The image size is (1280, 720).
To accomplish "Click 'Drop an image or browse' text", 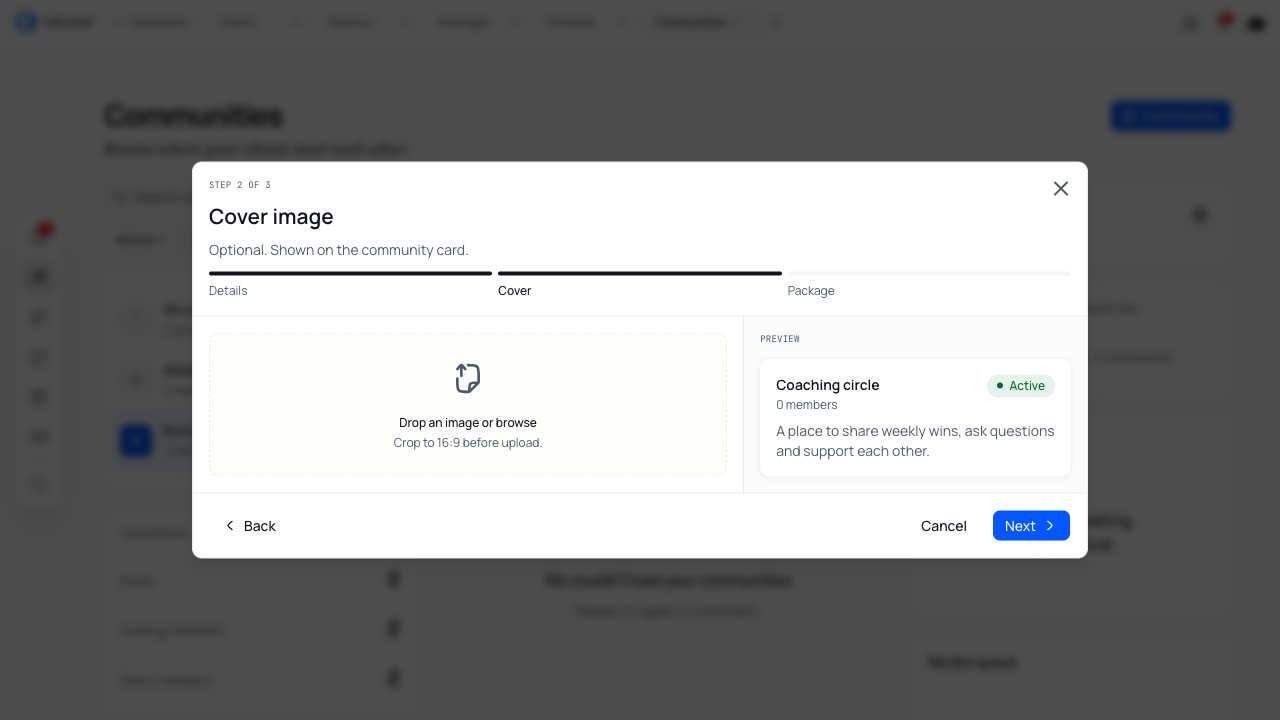I will pyautogui.click(x=468, y=423).
